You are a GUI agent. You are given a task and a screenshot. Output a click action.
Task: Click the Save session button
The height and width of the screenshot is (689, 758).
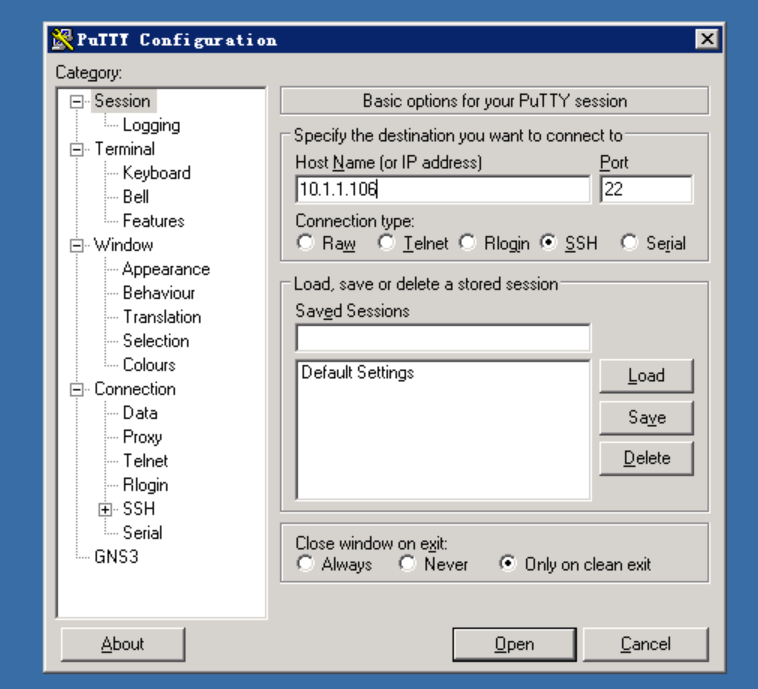[x=646, y=417]
